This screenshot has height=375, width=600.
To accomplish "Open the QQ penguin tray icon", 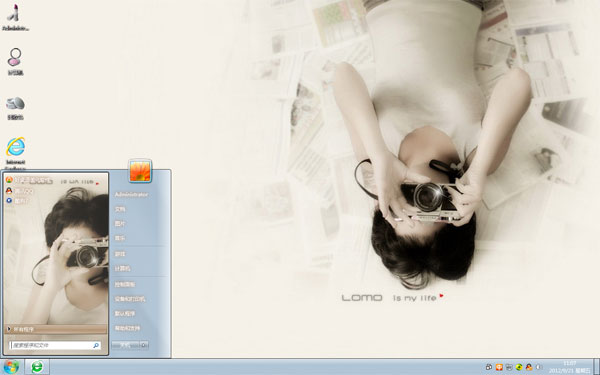I will click(529, 367).
